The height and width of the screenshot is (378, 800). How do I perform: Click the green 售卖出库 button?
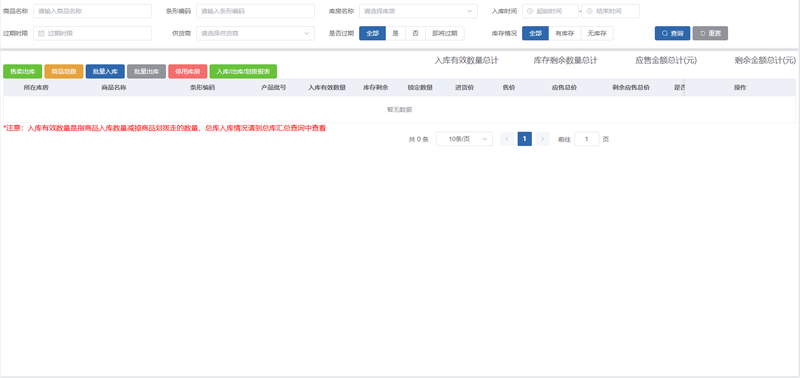pyautogui.click(x=22, y=71)
